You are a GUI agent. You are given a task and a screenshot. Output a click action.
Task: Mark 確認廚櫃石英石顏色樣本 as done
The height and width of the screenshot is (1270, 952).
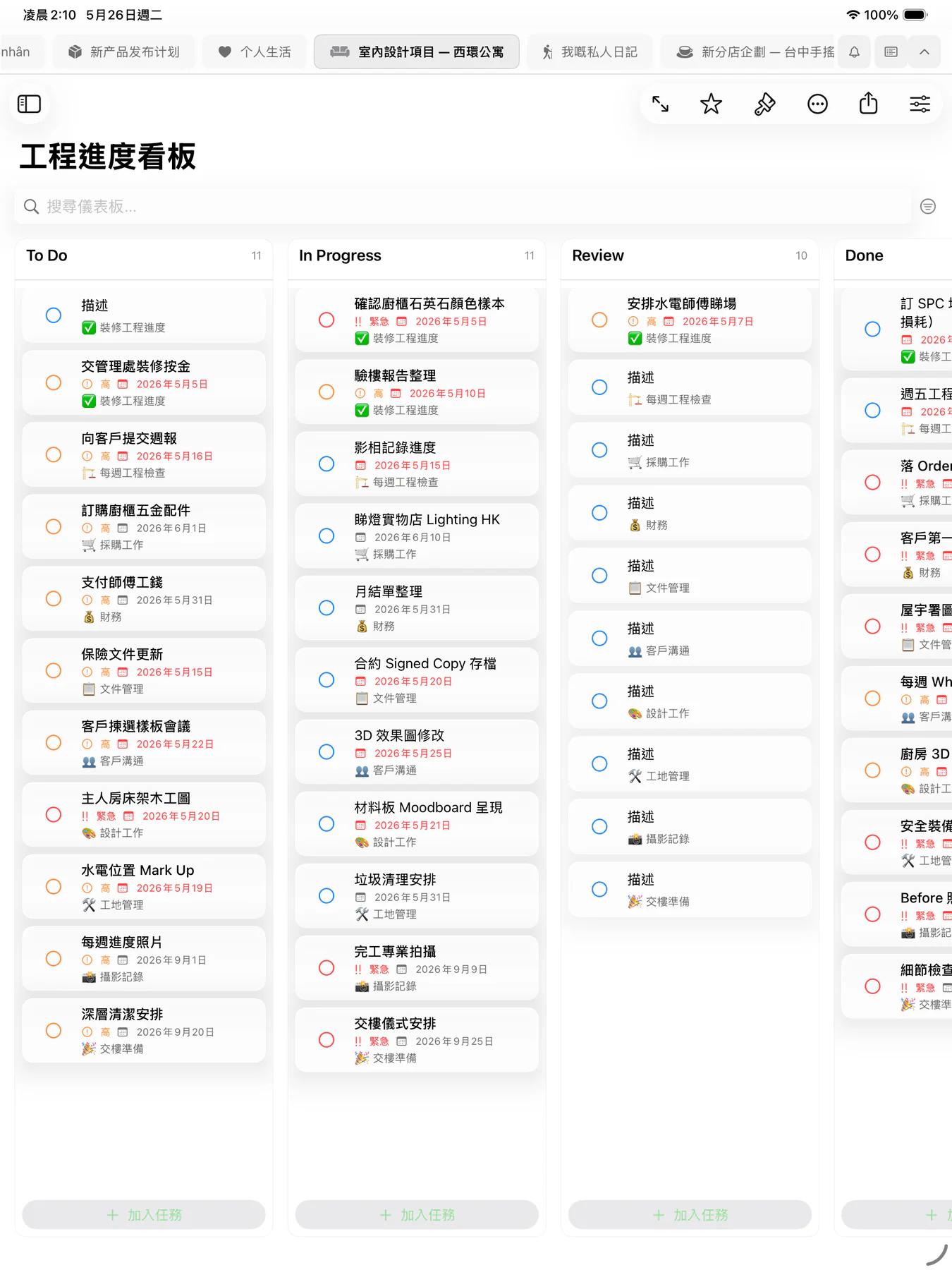[327, 320]
